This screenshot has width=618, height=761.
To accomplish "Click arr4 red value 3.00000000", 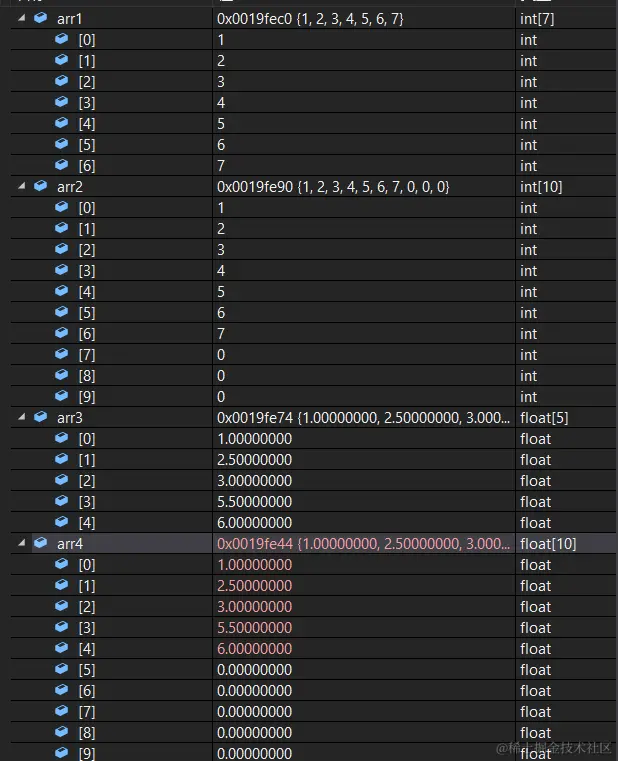I will click(x=254, y=607).
